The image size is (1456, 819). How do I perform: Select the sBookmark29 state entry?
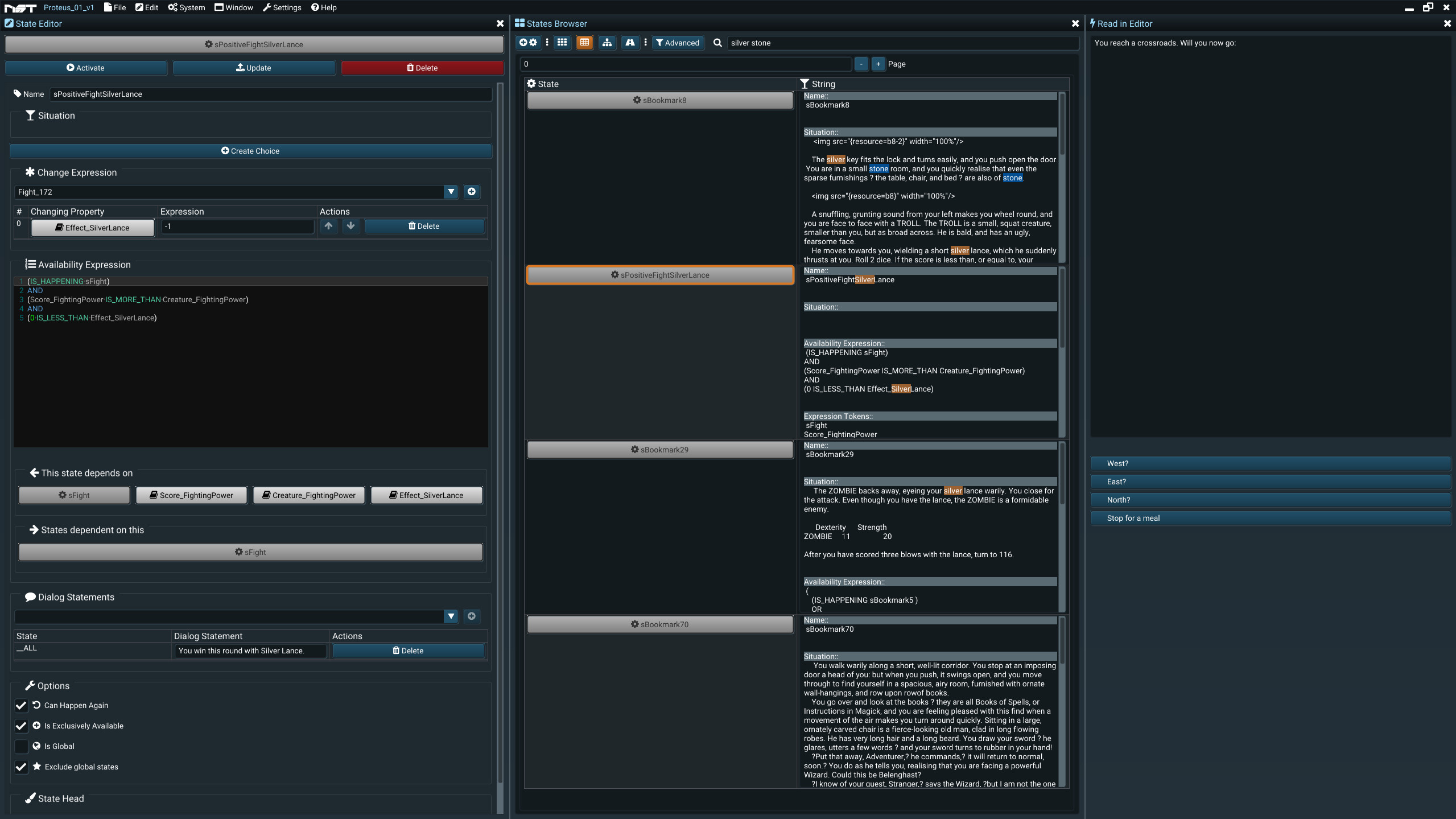click(x=659, y=449)
